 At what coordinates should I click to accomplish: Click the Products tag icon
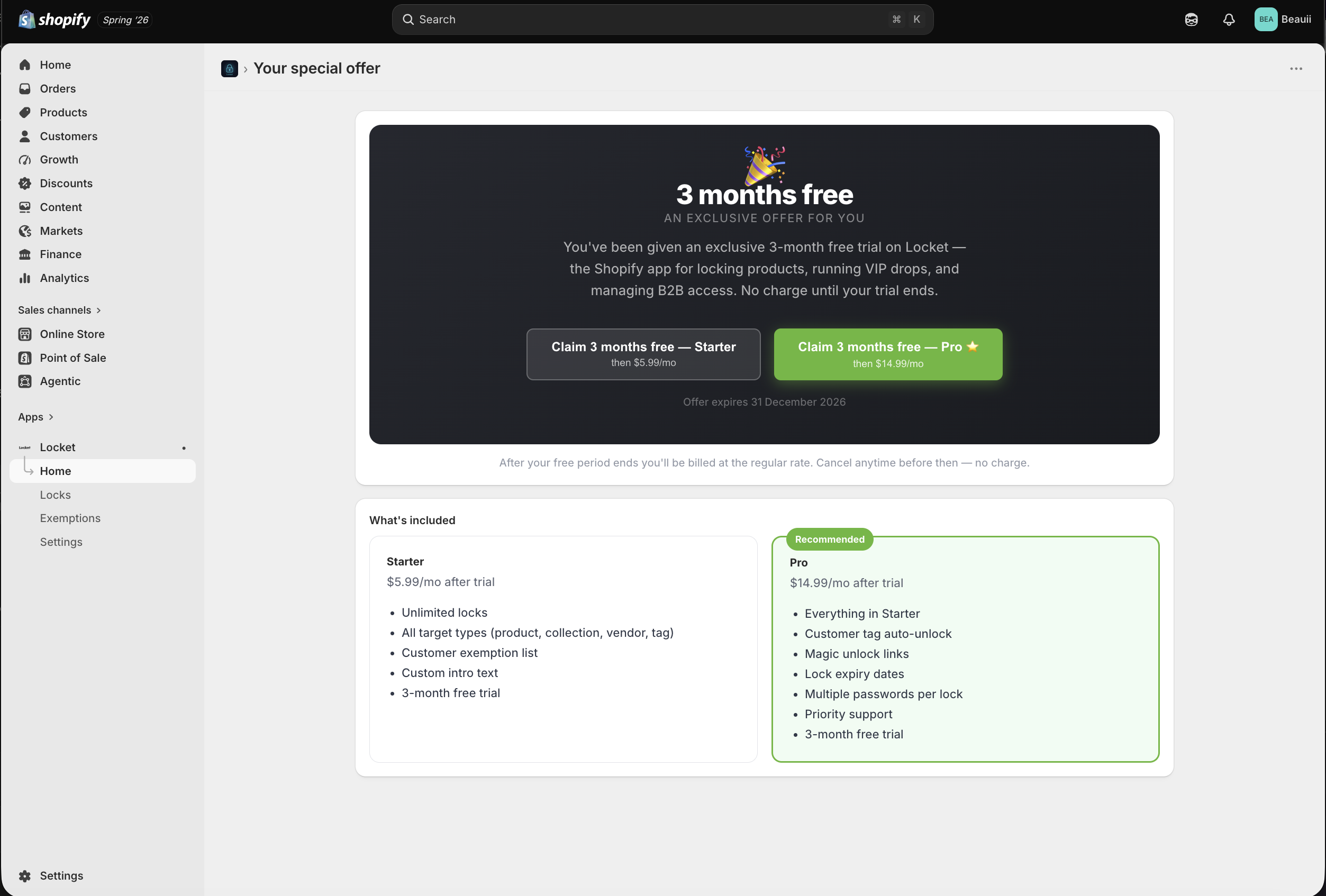(24, 112)
